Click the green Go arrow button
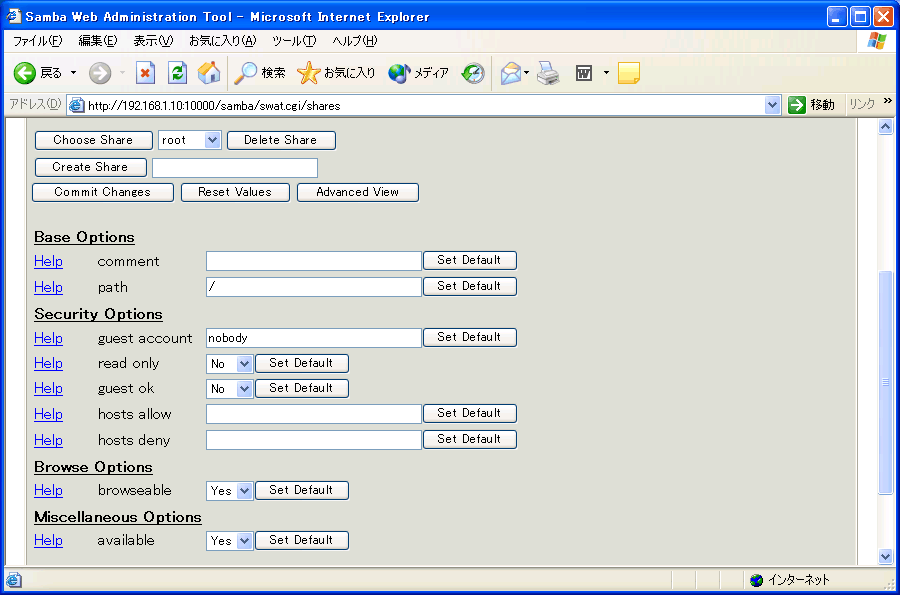Viewport: 900px width, 595px height. coord(797,105)
